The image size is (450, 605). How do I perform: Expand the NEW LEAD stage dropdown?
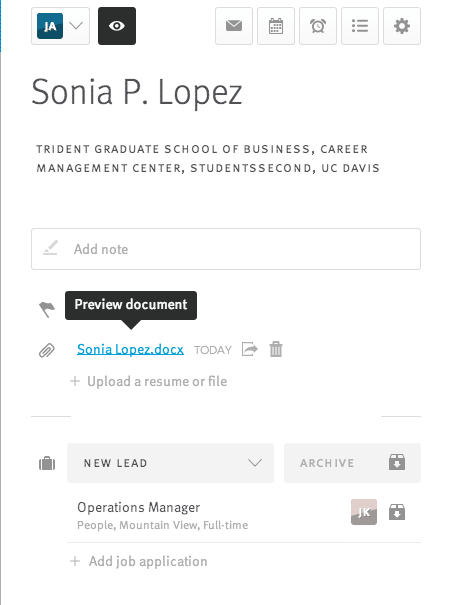pos(171,463)
